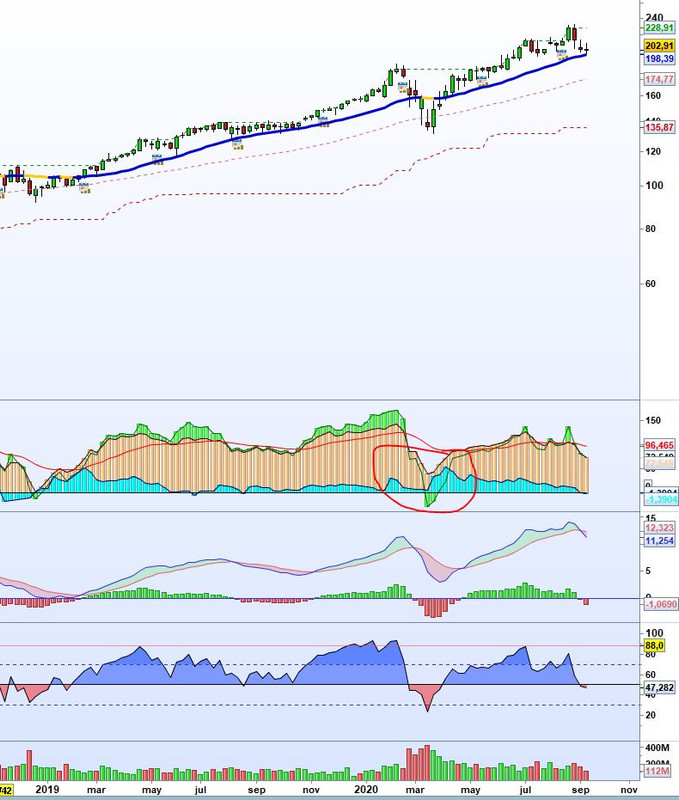The width and height of the screenshot is (679, 800).
Task: Click the 11,254 MACD value label
Action: [659, 541]
